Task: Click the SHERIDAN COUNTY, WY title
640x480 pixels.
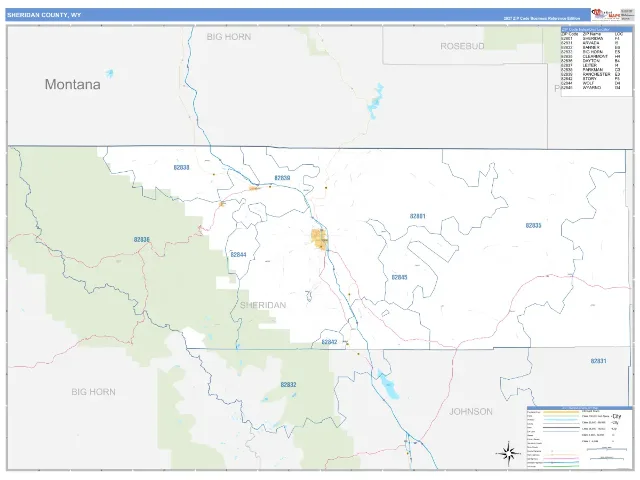Action: (44, 15)
